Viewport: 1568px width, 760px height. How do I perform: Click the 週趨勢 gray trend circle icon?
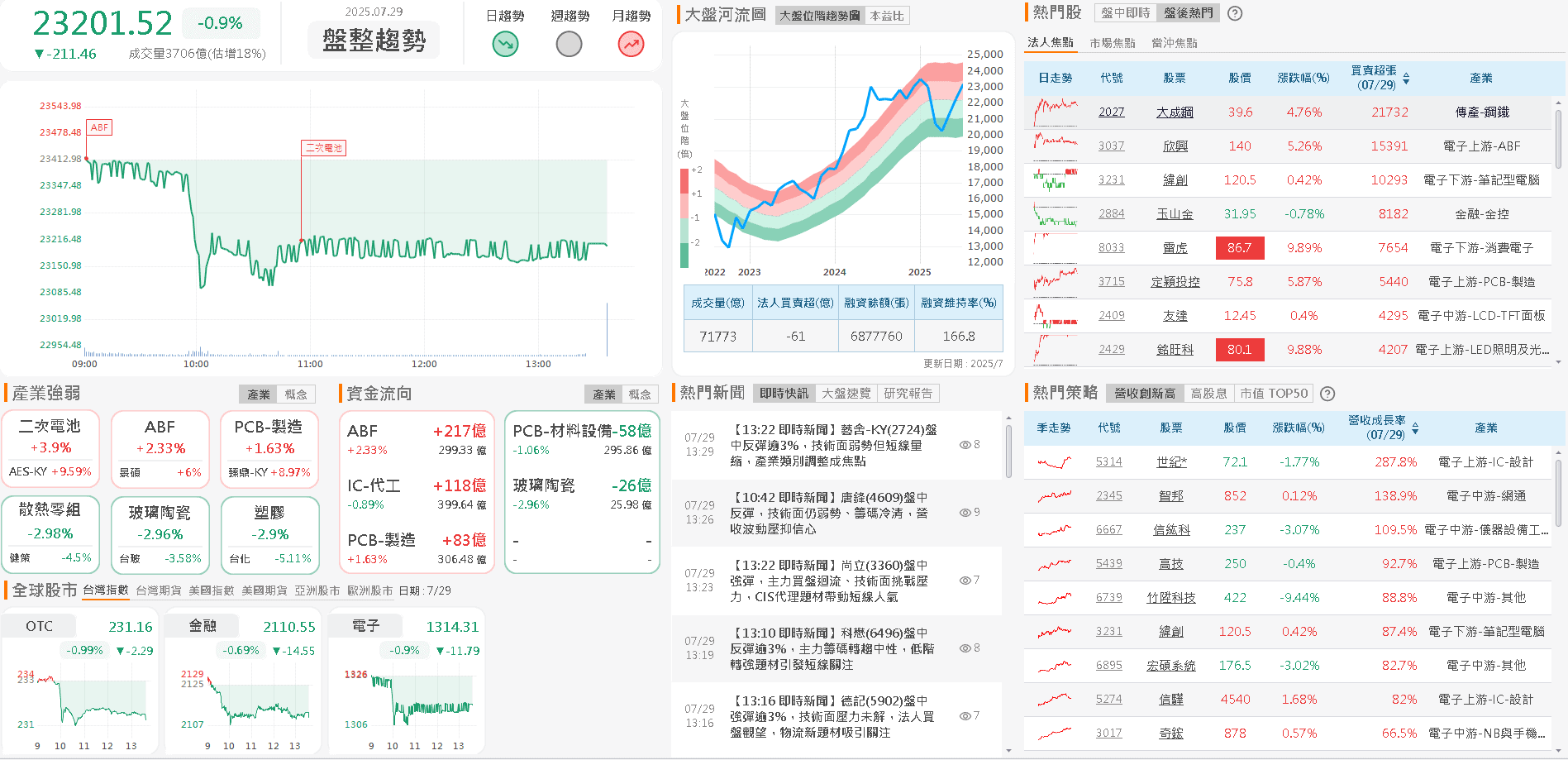[x=569, y=43]
